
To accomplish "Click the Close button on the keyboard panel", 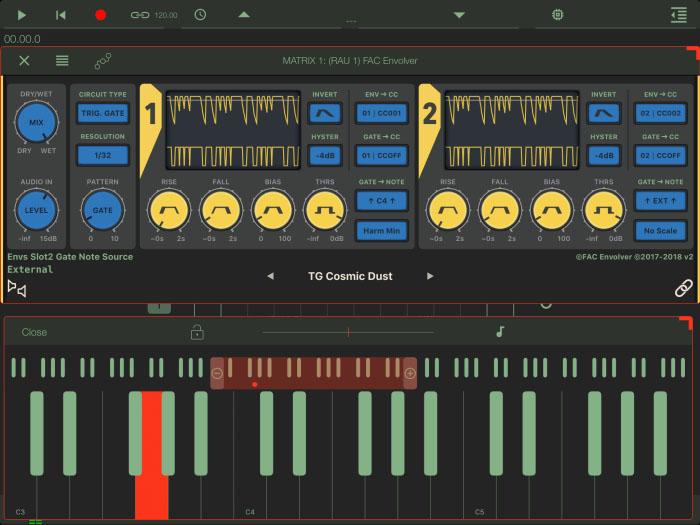I will tap(34, 332).
